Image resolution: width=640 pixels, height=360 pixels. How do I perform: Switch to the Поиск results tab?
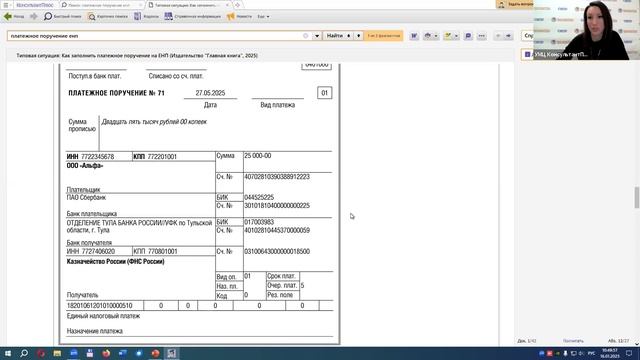(x=98, y=5)
